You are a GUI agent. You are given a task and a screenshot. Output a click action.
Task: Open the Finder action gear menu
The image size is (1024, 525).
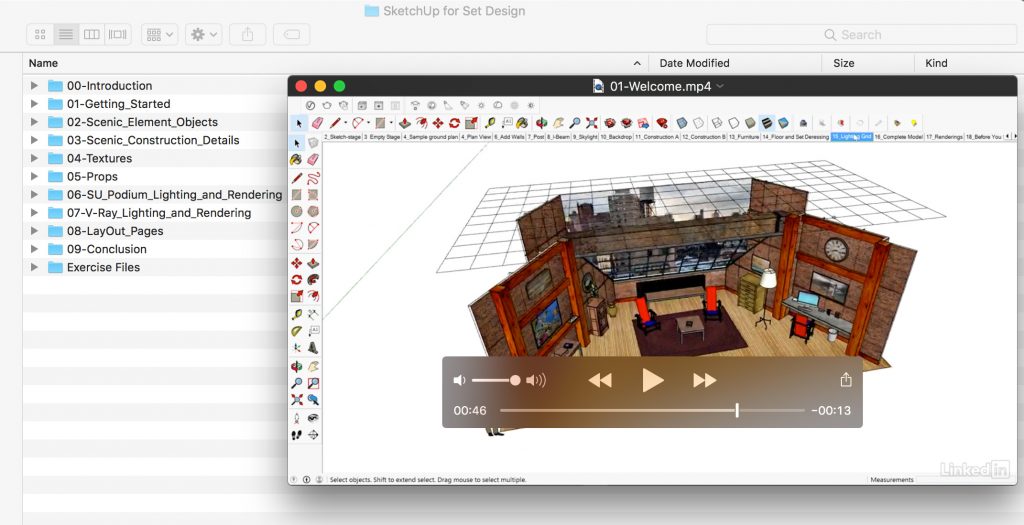[x=204, y=35]
